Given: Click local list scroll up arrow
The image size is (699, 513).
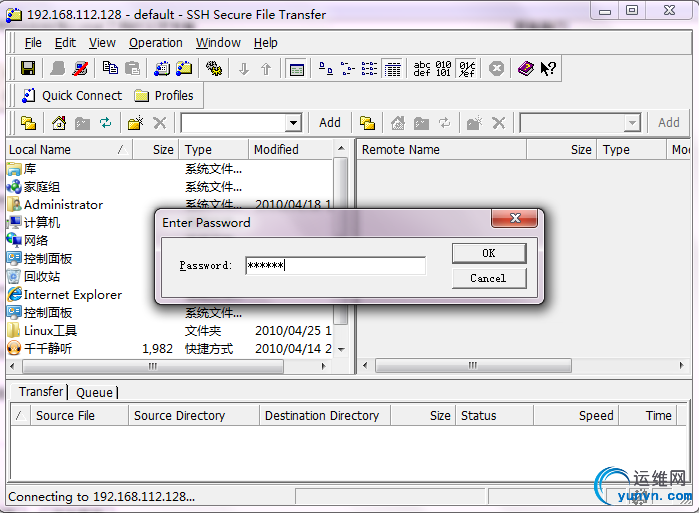Looking at the screenshot, I should click(x=341, y=148).
